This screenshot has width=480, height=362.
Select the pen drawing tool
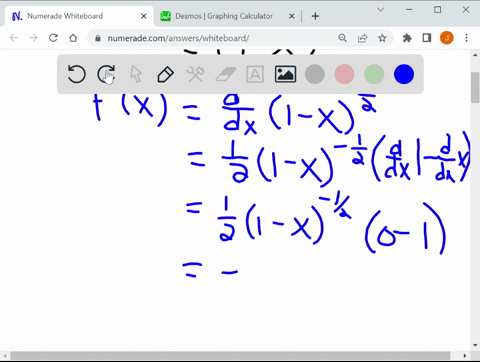(x=165, y=74)
